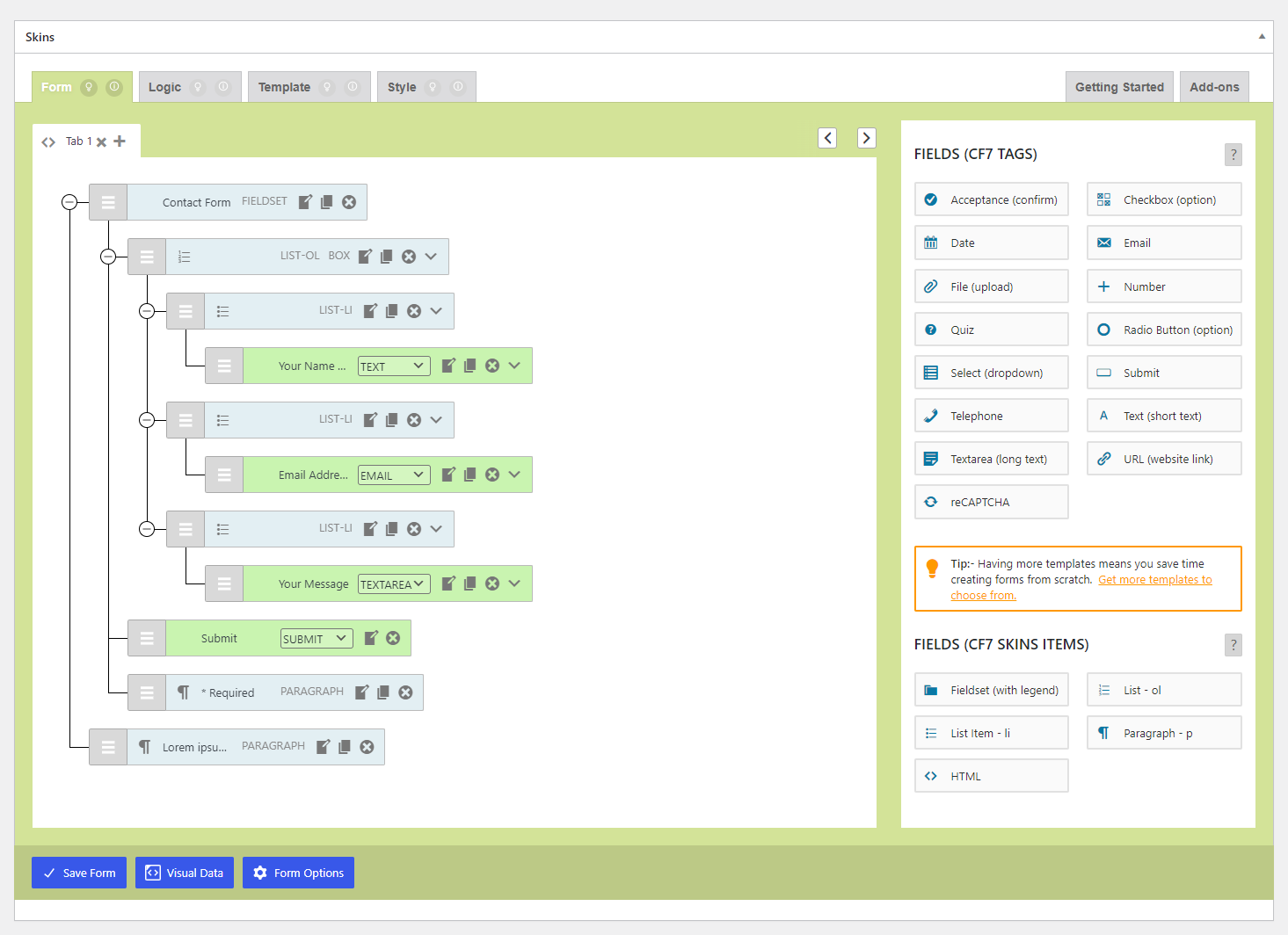Collapse the first LIST-LI node
Image resolution: width=1288 pixels, height=935 pixels.
(147, 311)
